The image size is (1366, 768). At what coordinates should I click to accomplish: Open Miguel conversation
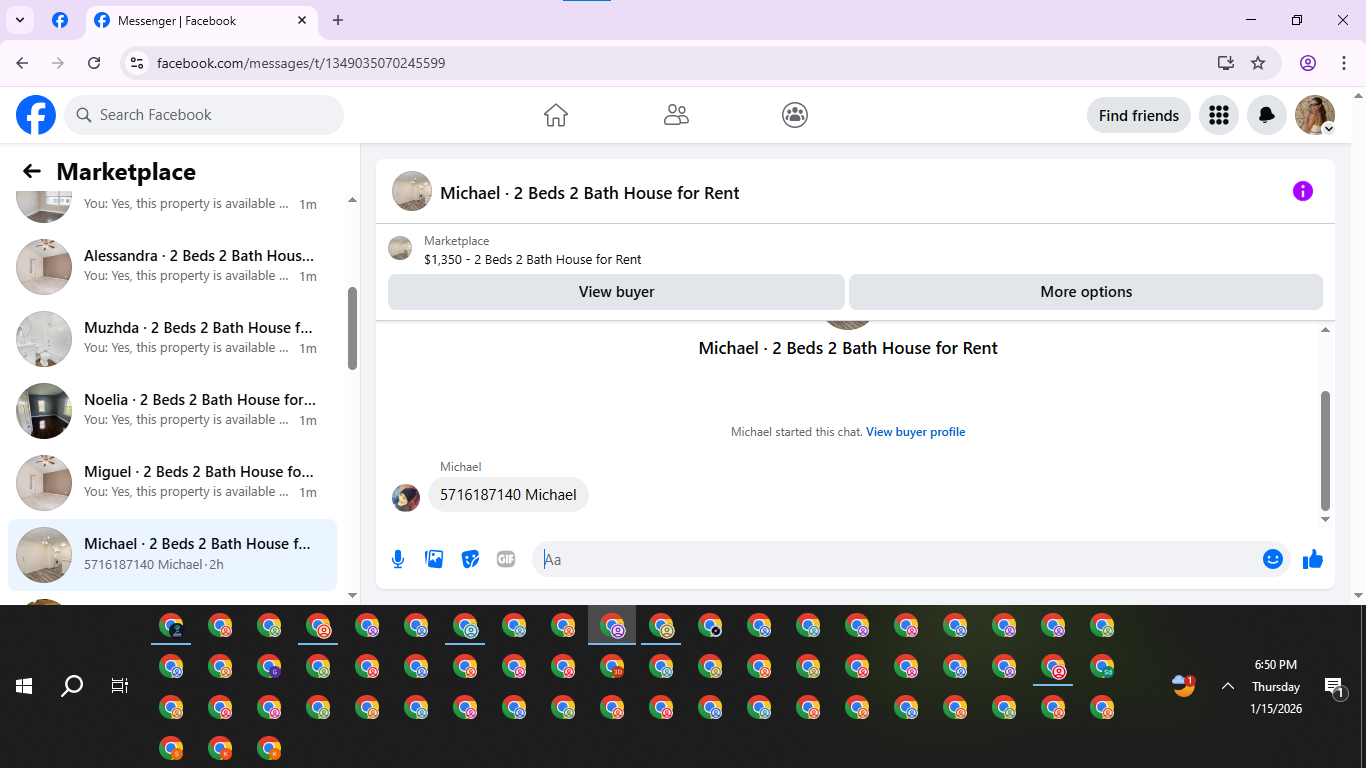172,482
